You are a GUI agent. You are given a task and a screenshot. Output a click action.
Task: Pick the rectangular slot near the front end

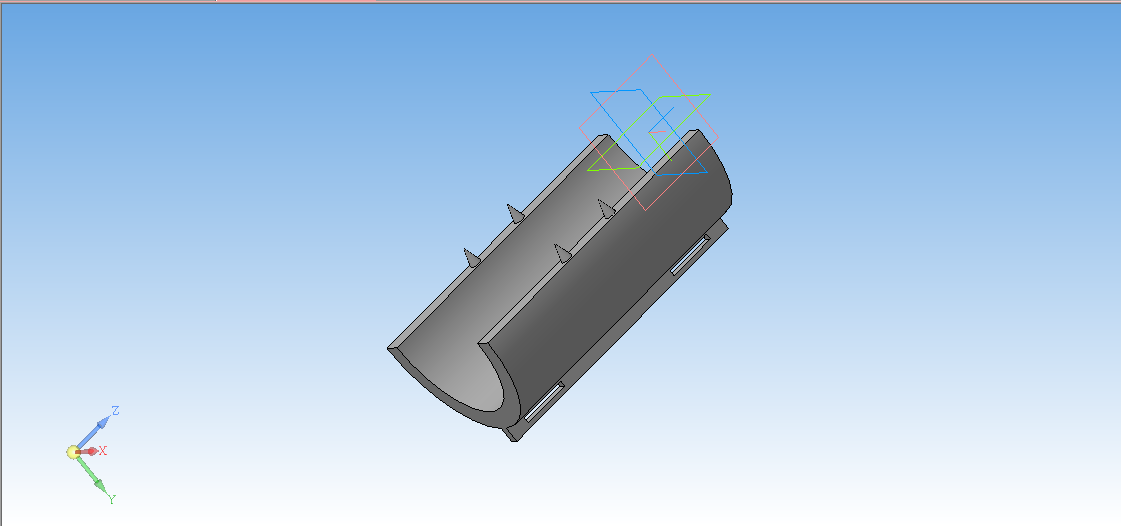click(x=544, y=402)
